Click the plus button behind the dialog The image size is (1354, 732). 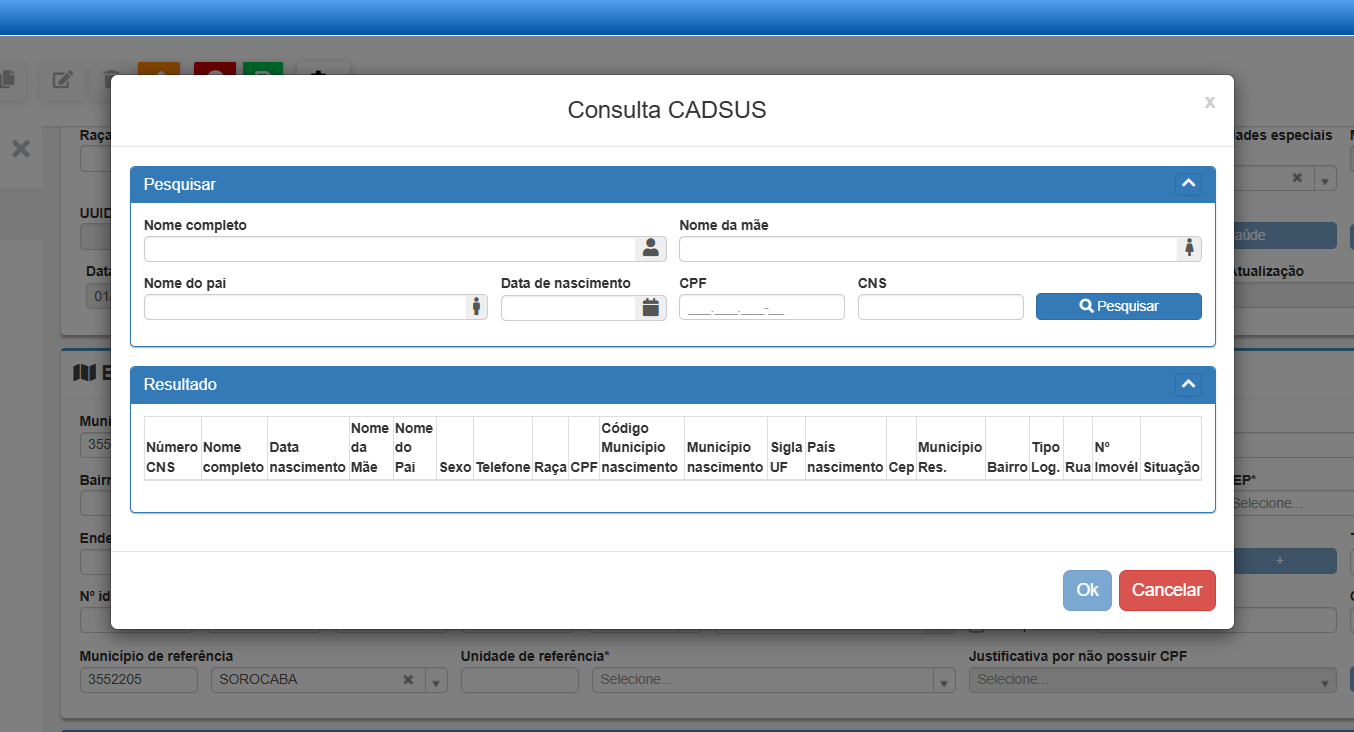[1280, 561]
